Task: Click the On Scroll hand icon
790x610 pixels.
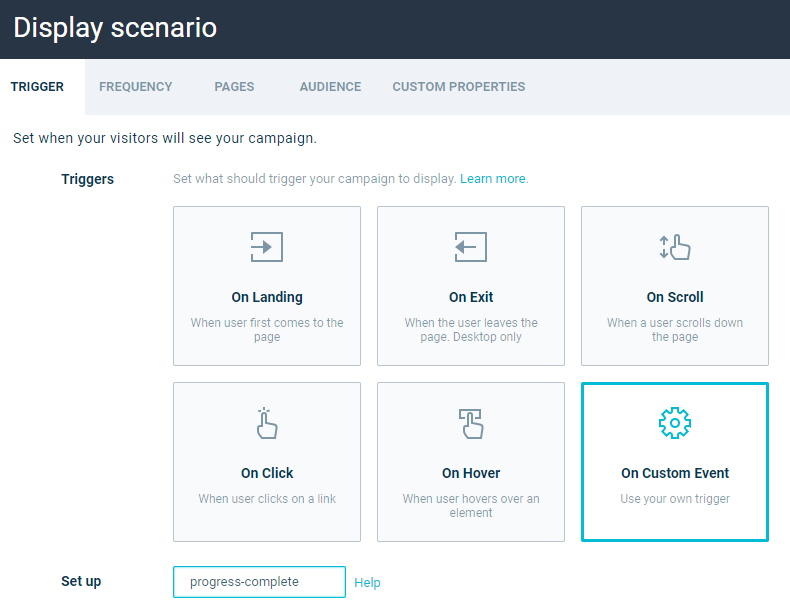Action: coord(675,247)
